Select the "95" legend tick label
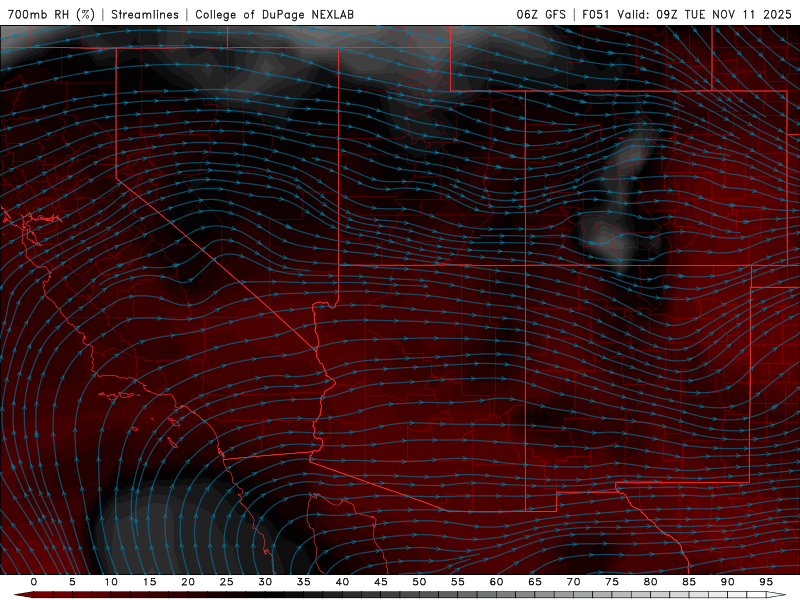 pyautogui.click(x=766, y=582)
